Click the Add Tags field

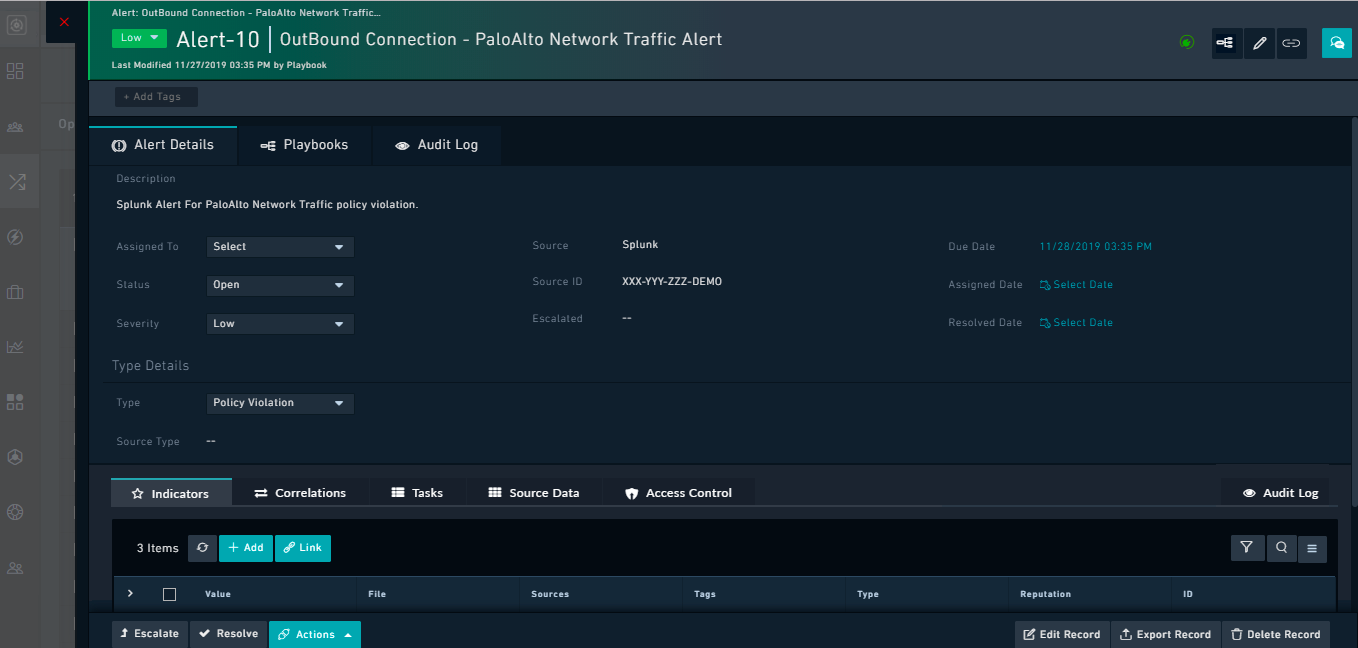(155, 97)
